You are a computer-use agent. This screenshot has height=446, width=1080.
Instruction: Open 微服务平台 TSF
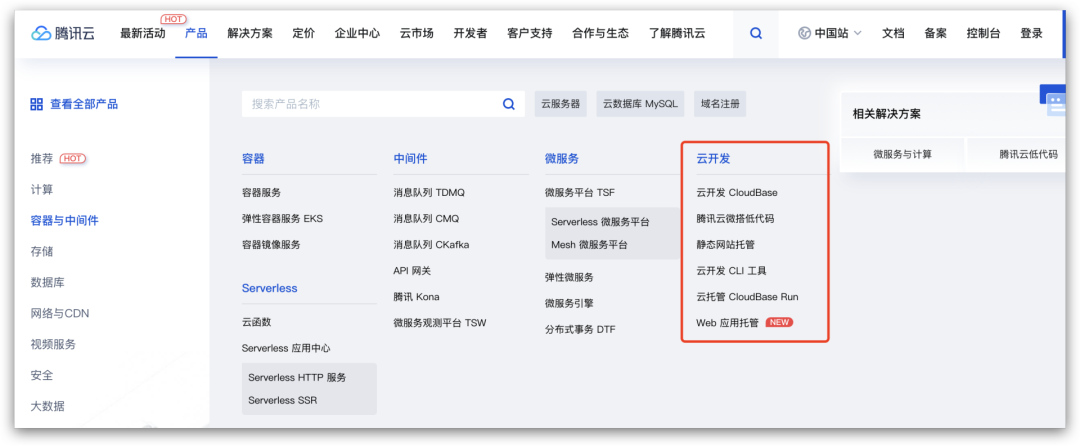click(579, 193)
